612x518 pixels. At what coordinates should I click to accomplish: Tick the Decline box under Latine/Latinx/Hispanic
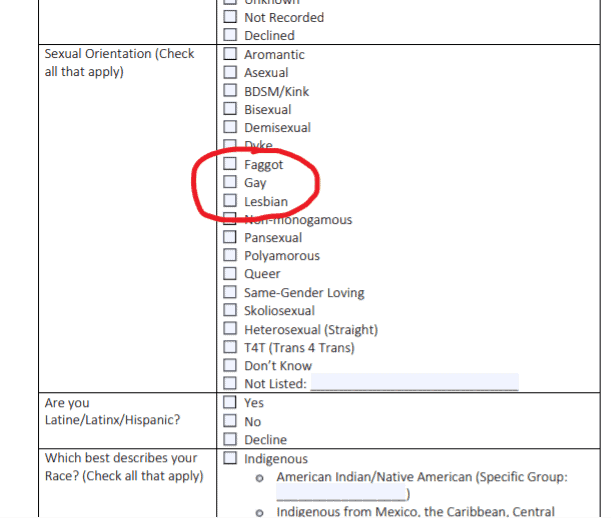tap(230, 440)
